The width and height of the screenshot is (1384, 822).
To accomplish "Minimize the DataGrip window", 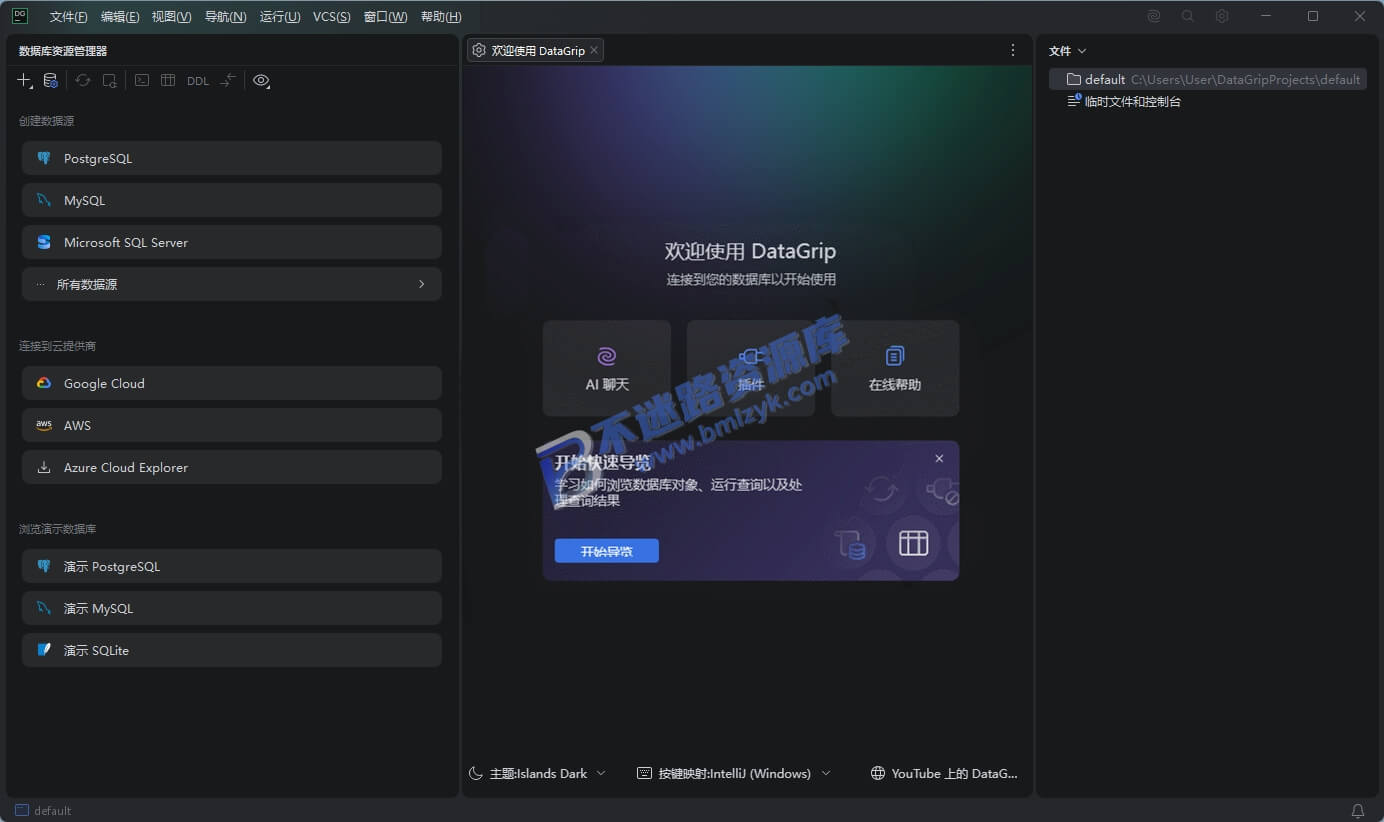I will [1267, 16].
